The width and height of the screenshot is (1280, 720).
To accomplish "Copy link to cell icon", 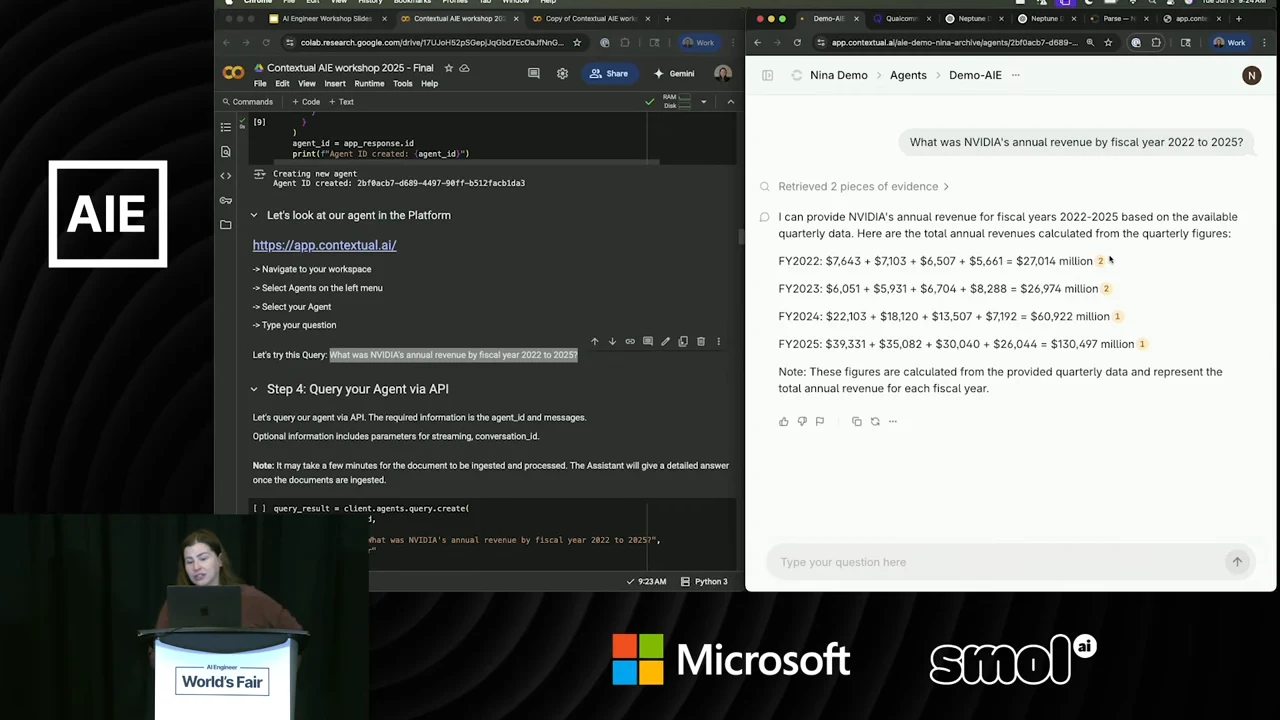I will [x=630, y=342].
